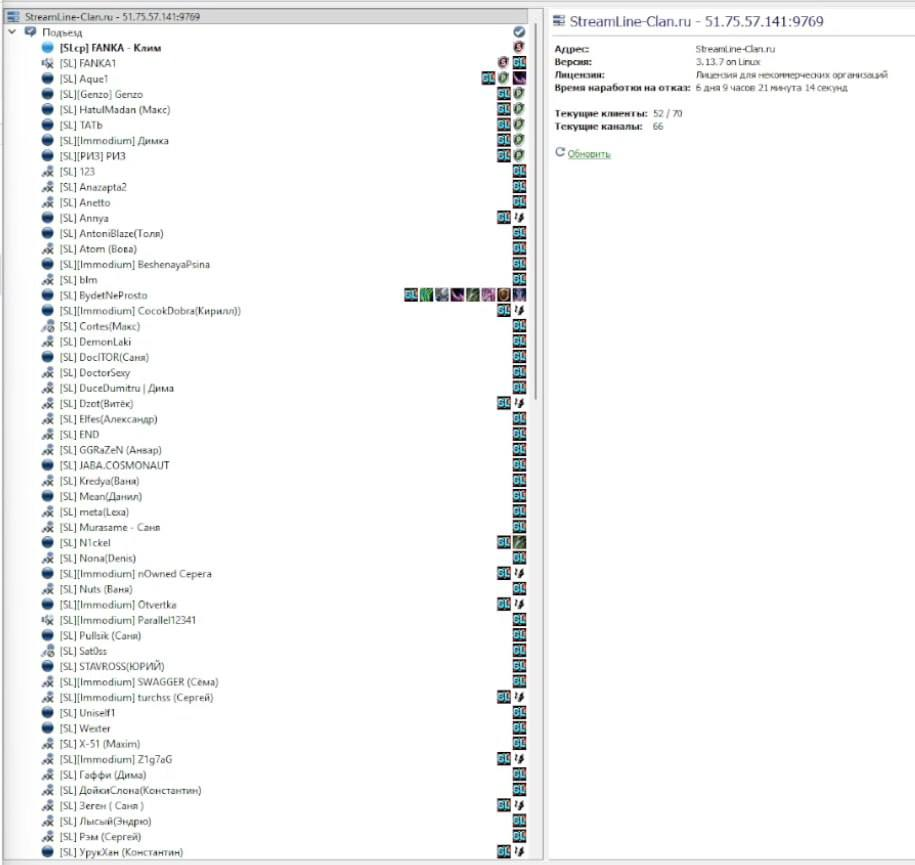Click the muted microphone icon beside FANKA1
915x865 pixels.
(47, 63)
